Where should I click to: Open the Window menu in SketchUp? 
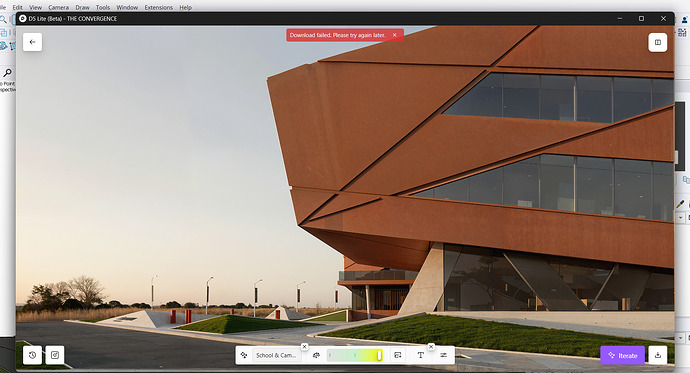pyautogui.click(x=127, y=7)
